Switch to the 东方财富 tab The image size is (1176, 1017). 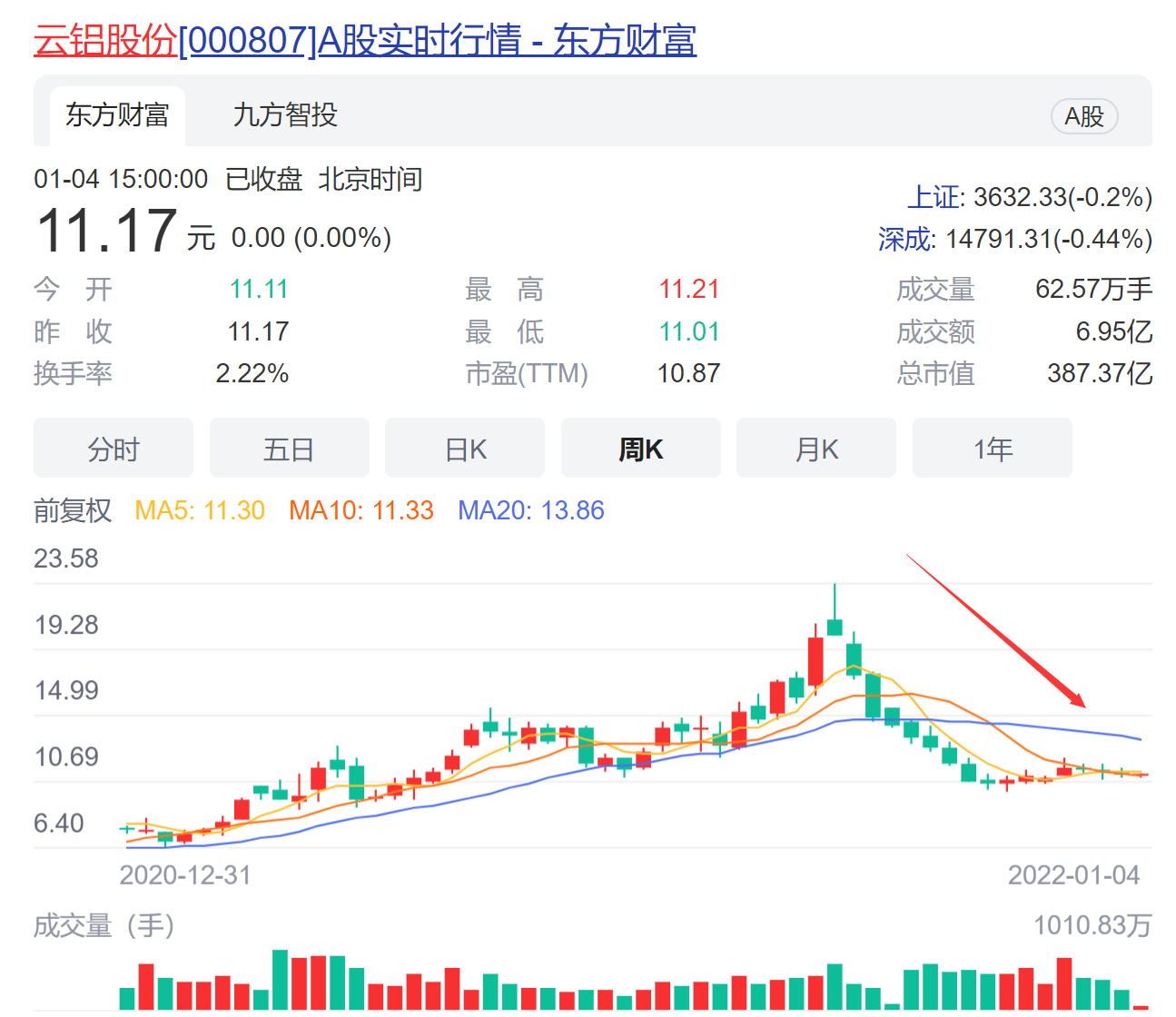pos(117,116)
